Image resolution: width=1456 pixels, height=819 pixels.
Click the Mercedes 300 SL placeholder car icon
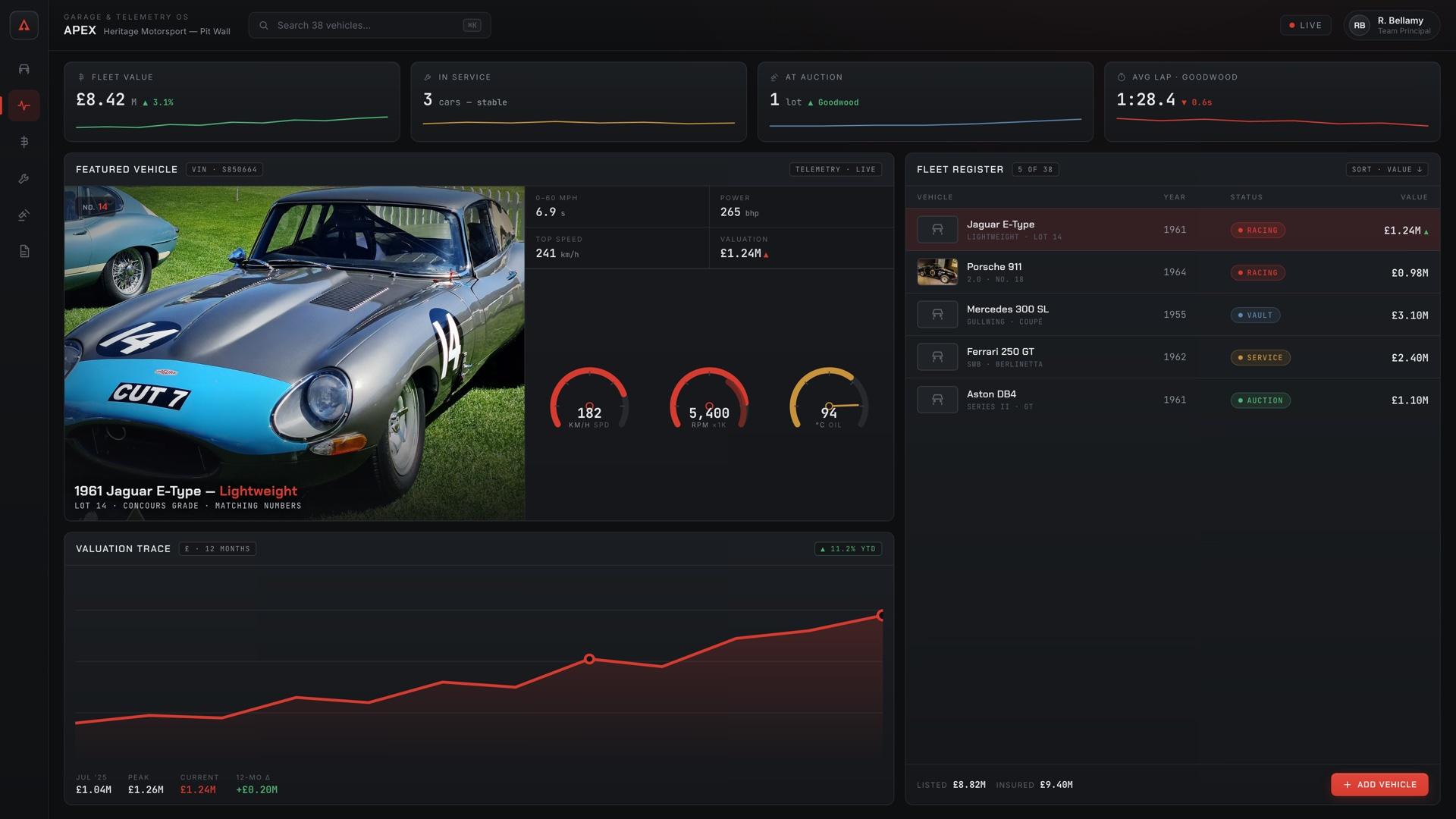click(937, 315)
